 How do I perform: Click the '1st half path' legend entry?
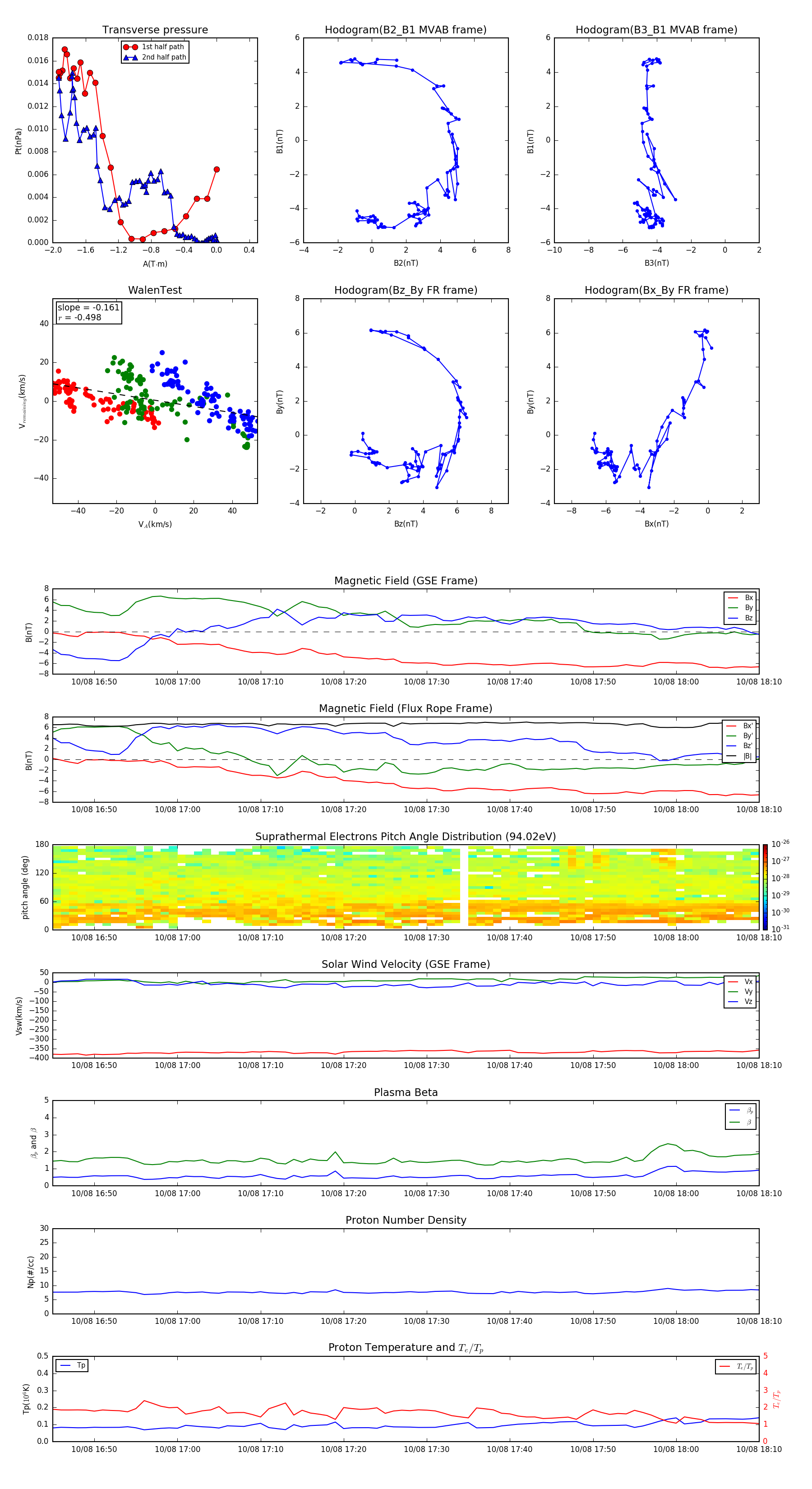(154, 47)
